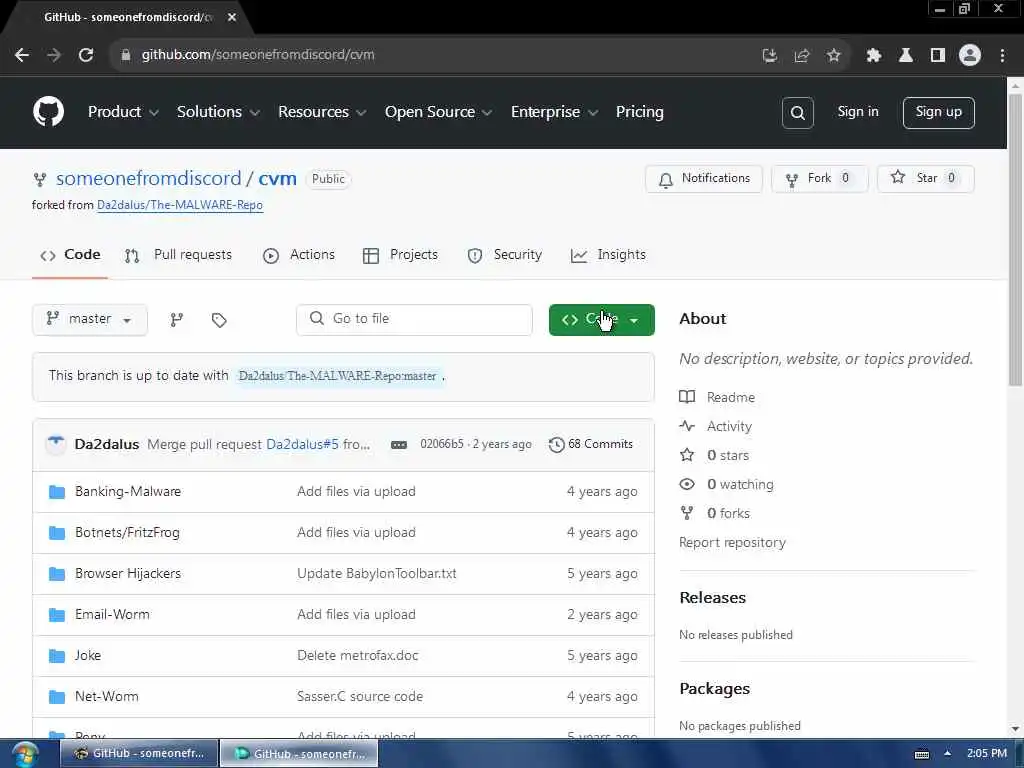Reload the page using refresh icon
Image resolution: width=1024 pixels, height=768 pixels.
tap(86, 55)
